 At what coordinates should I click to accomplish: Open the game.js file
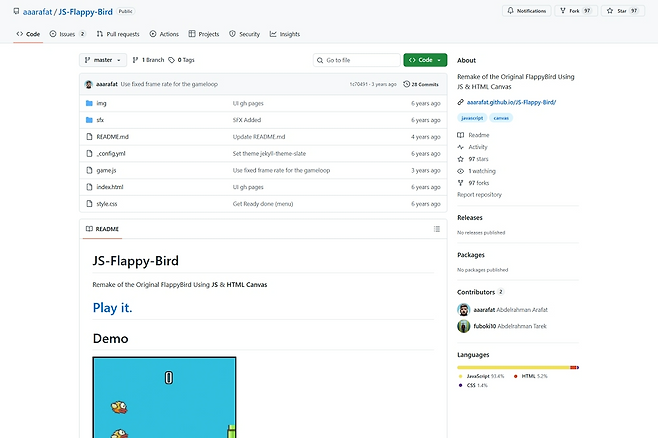click(106, 170)
